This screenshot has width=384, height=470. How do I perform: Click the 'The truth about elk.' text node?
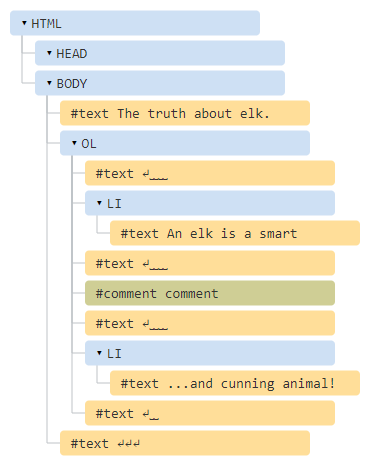pos(185,113)
